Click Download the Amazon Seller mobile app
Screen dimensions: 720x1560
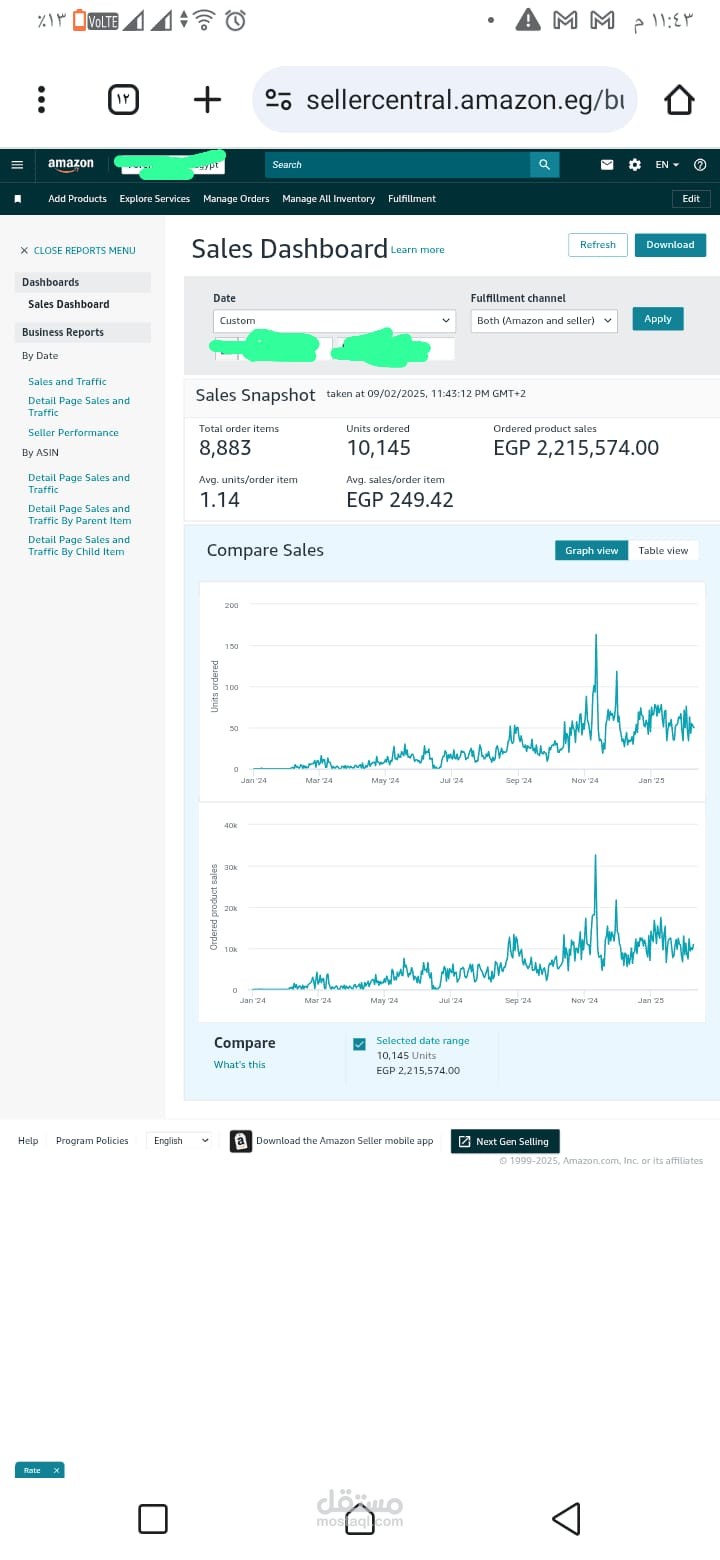[345, 1141]
